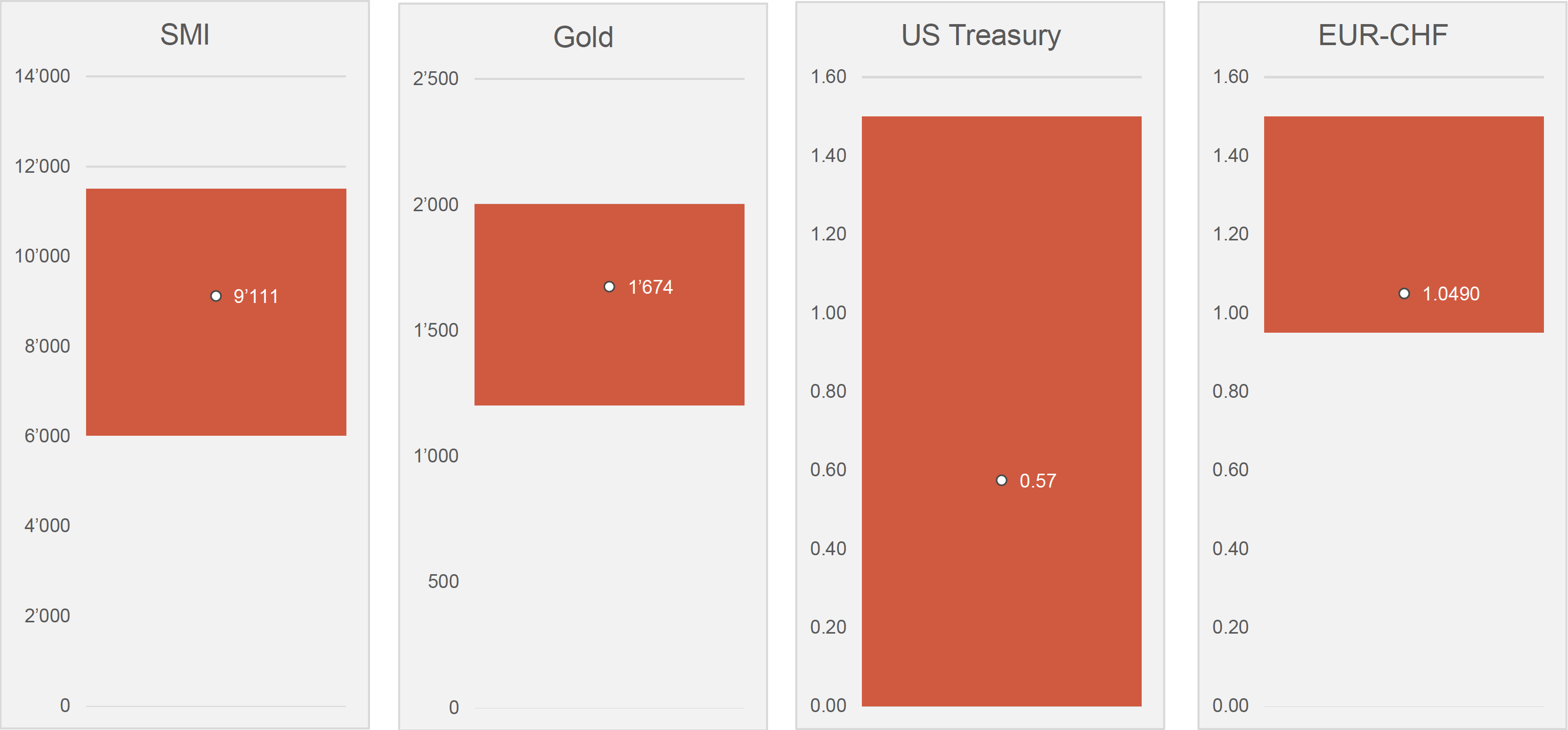Click the SMI data point marker
The width and height of the screenshot is (1568, 730).
click(216, 296)
